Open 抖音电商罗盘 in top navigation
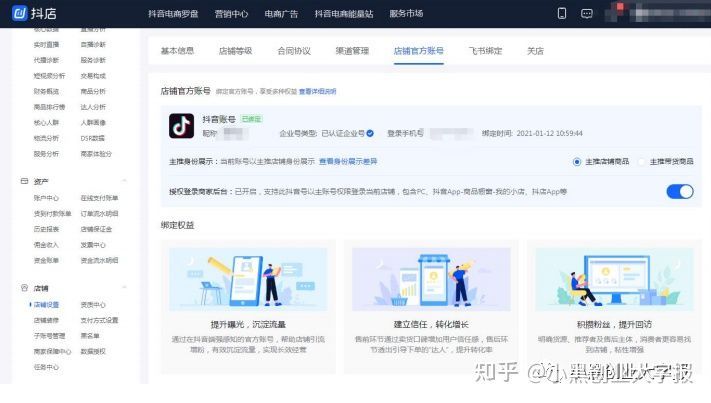711x403 pixels. (x=173, y=14)
